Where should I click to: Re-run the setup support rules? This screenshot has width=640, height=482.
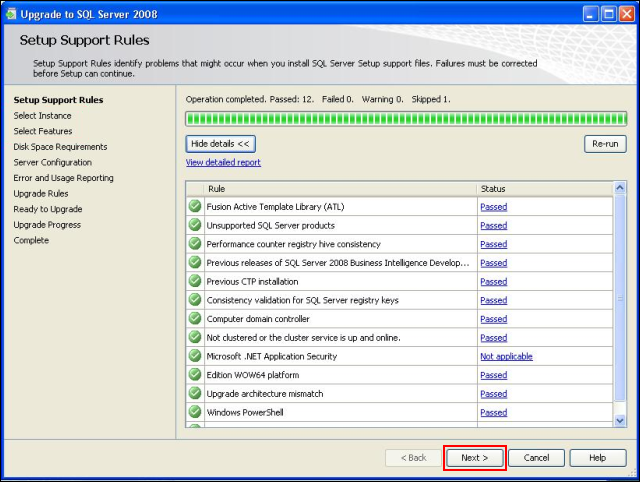point(604,144)
